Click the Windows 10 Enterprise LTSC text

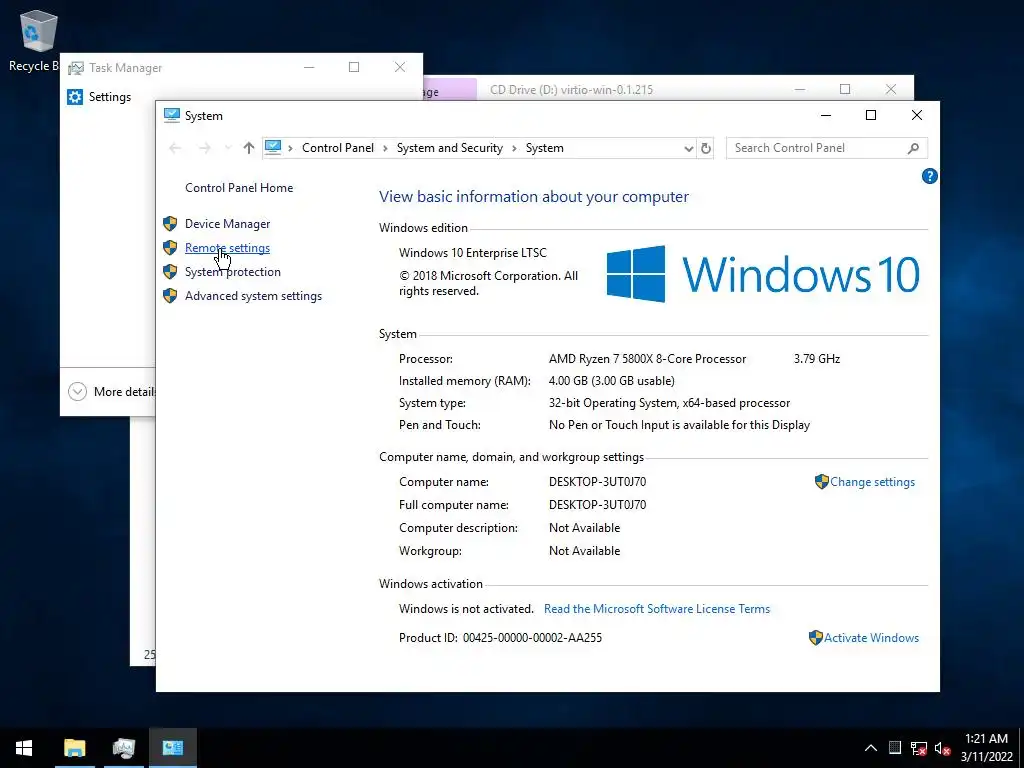tap(473, 253)
